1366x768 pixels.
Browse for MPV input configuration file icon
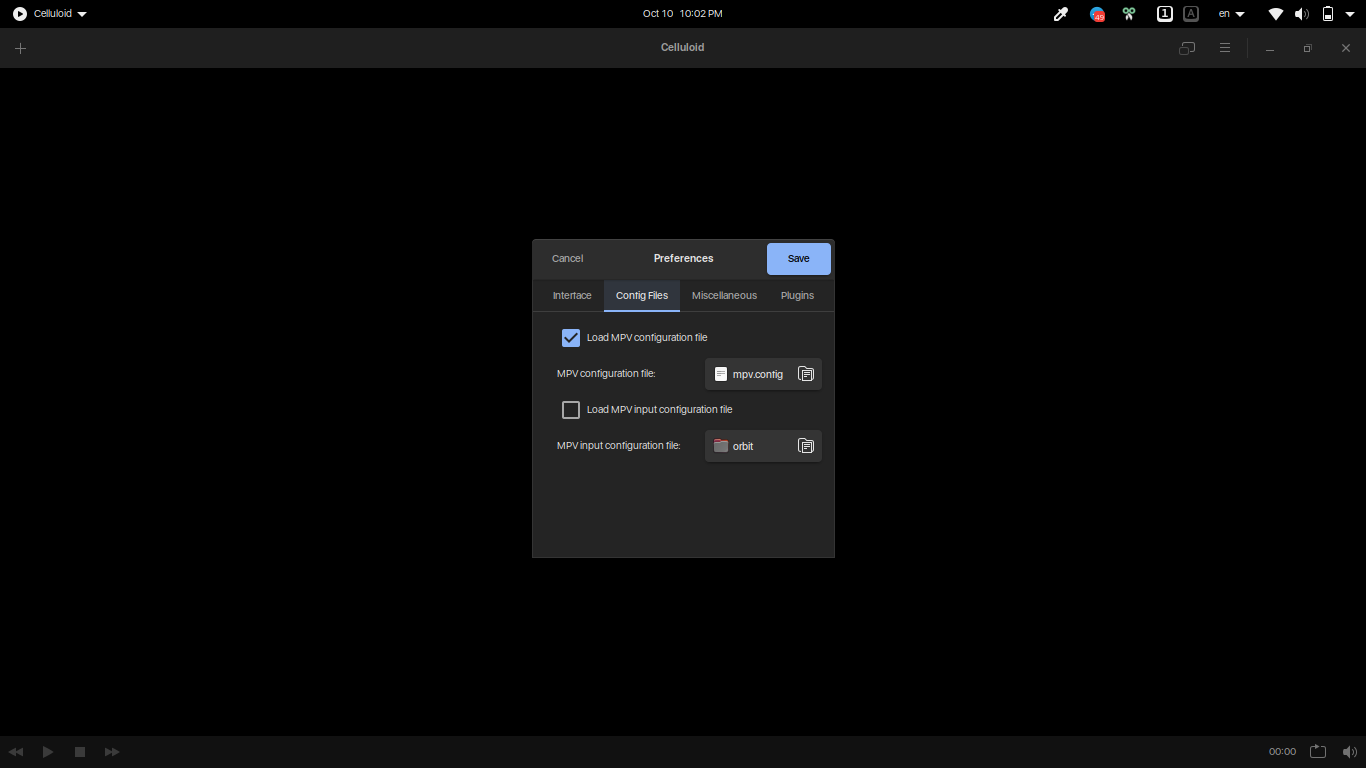[x=806, y=446]
